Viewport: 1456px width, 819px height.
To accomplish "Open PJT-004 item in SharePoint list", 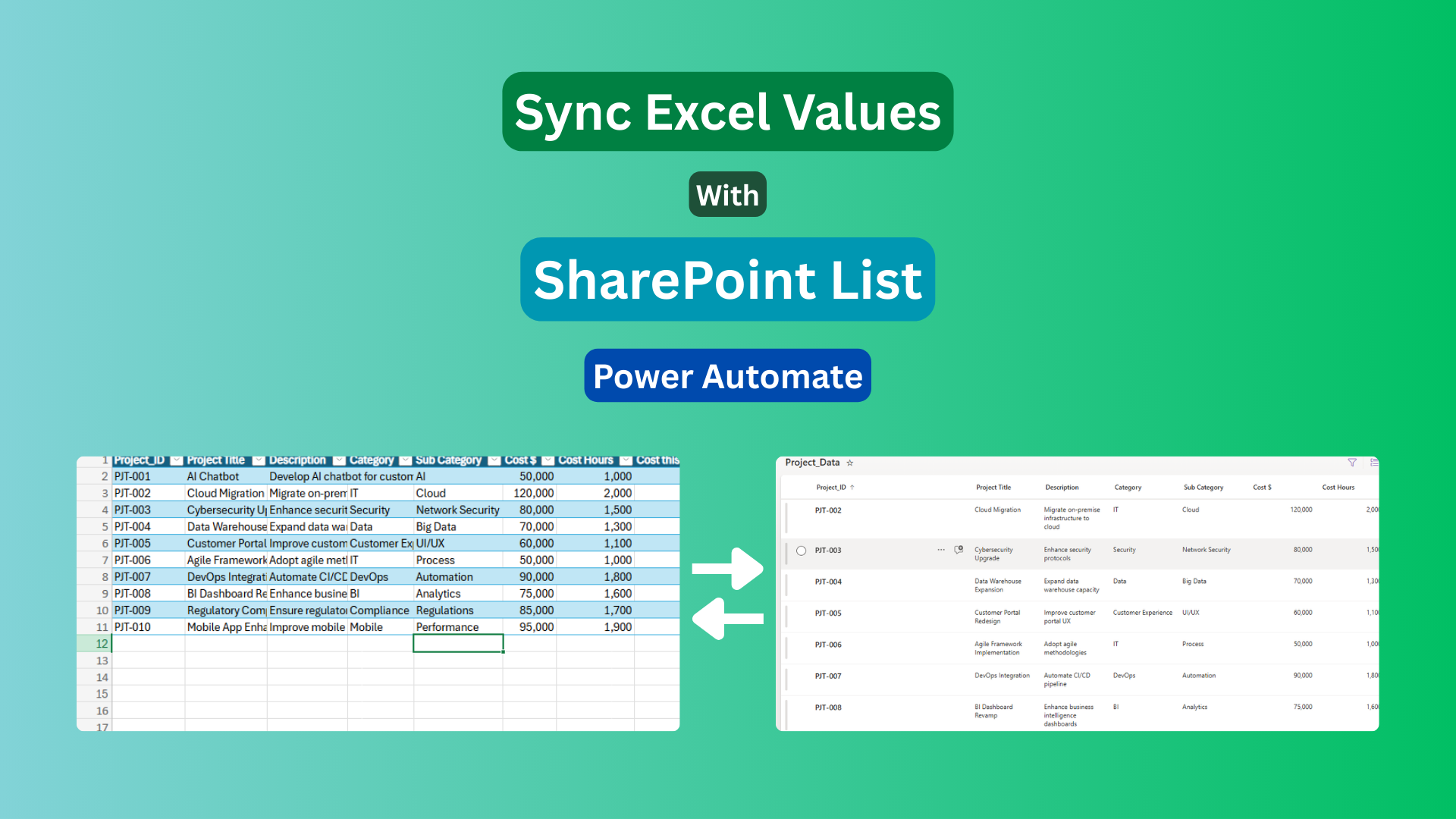I will coord(828,582).
